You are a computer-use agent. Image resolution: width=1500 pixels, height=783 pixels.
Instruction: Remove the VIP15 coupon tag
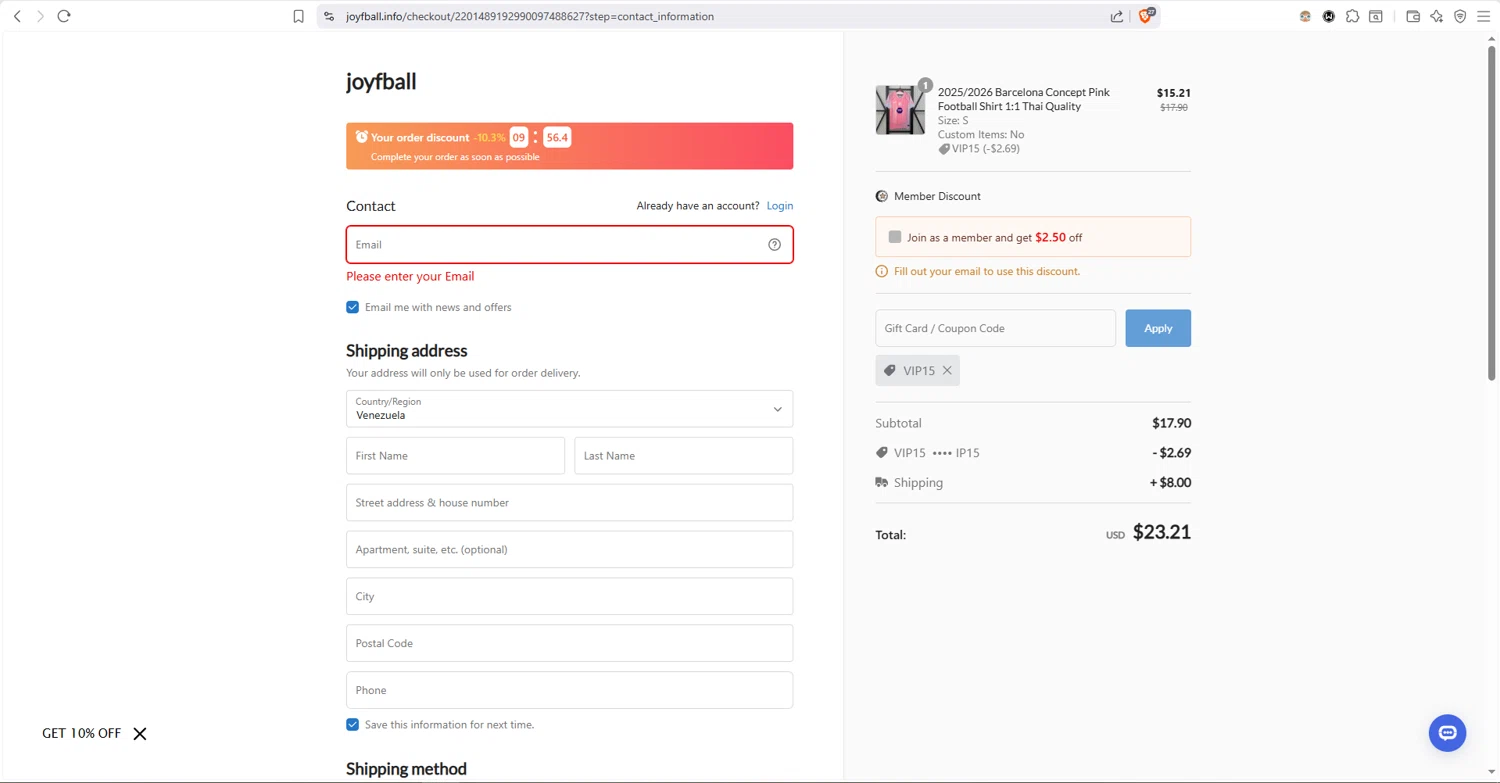coord(947,371)
